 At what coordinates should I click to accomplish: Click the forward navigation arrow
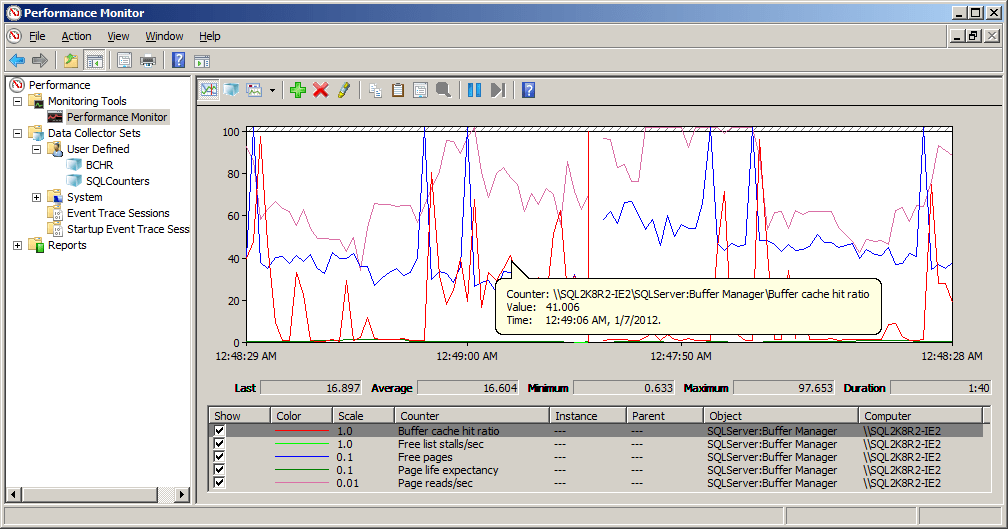[x=40, y=61]
